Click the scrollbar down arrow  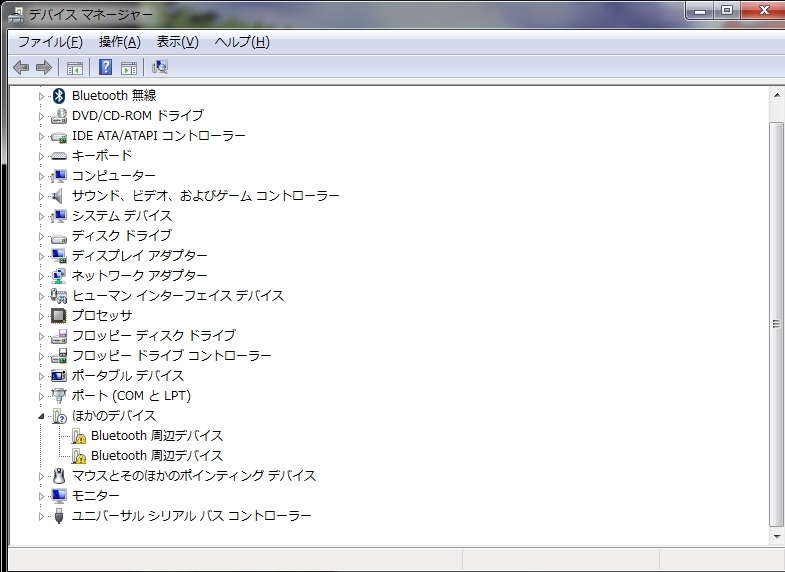click(776, 536)
